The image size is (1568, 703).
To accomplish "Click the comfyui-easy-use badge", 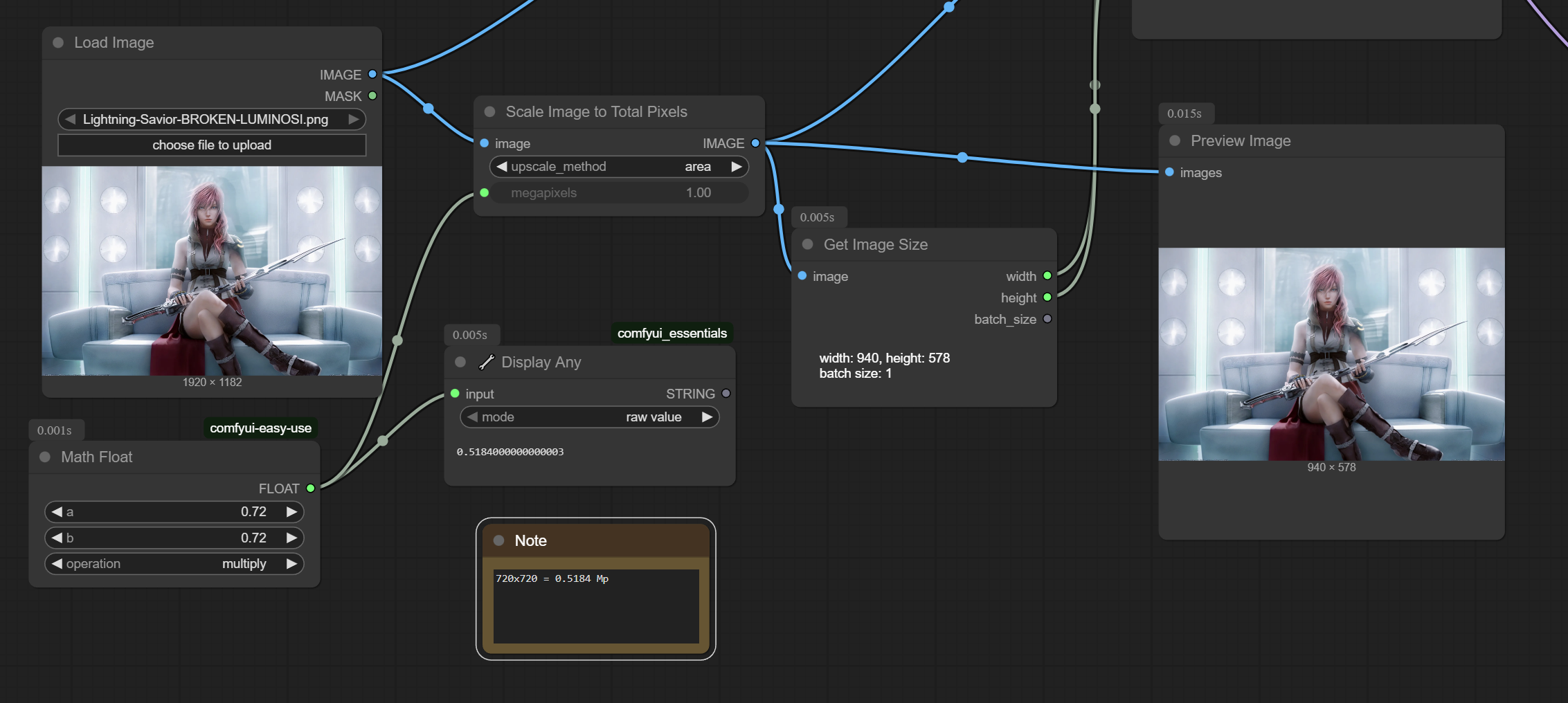I will click(x=260, y=428).
